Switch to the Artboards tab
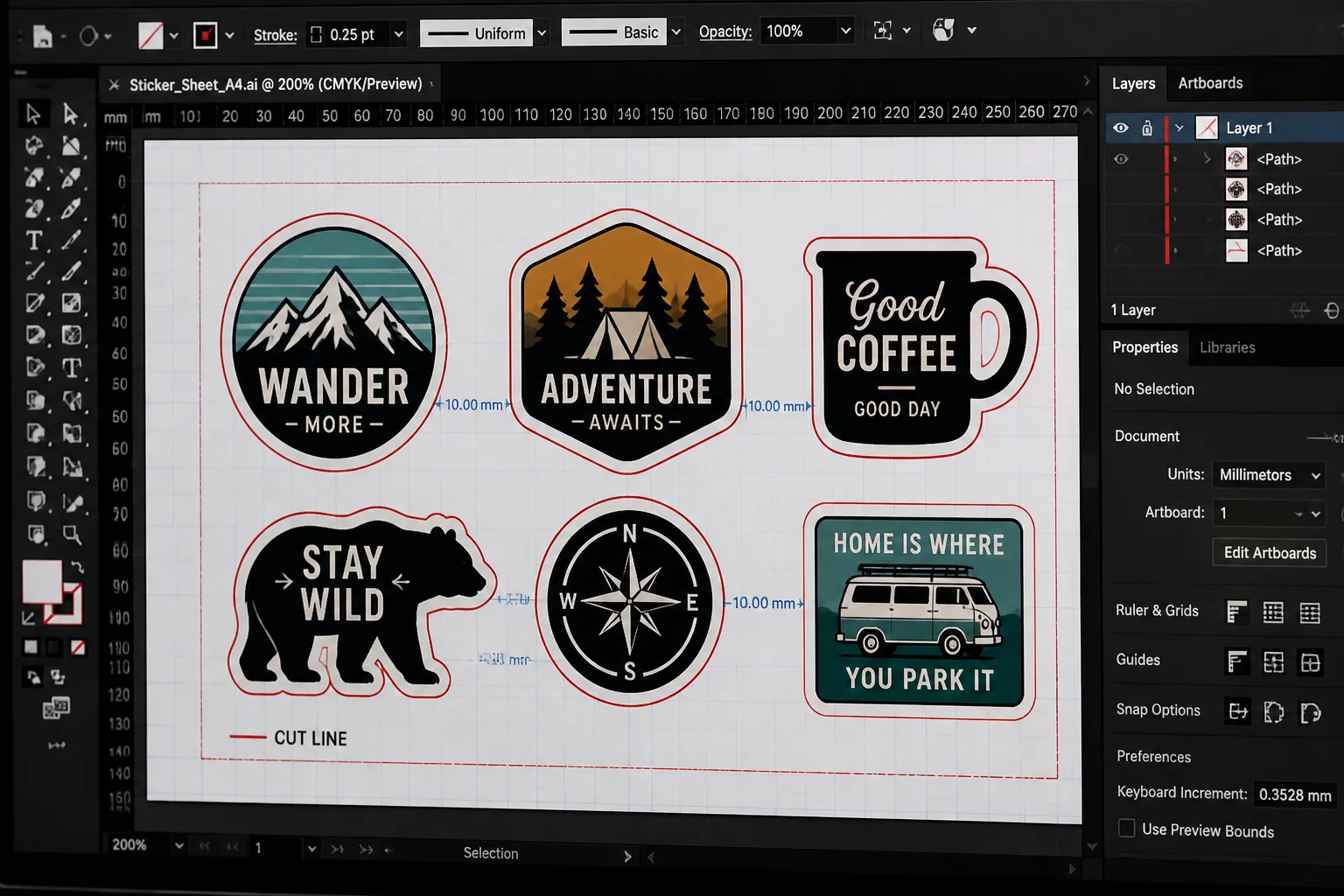 pyautogui.click(x=1210, y=83)
